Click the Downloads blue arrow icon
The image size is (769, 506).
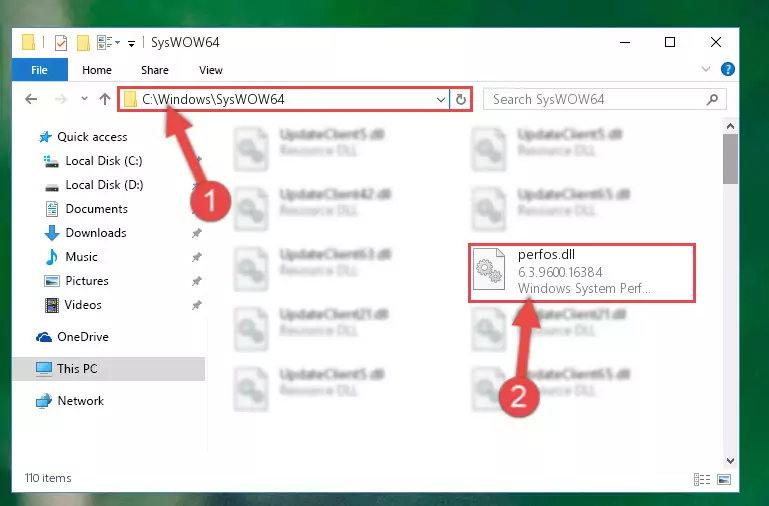[x=51, y=233]
